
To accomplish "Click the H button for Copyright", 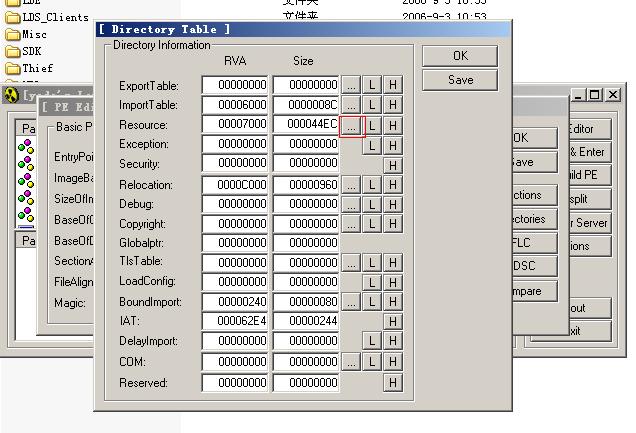I will tap(393, 224).
